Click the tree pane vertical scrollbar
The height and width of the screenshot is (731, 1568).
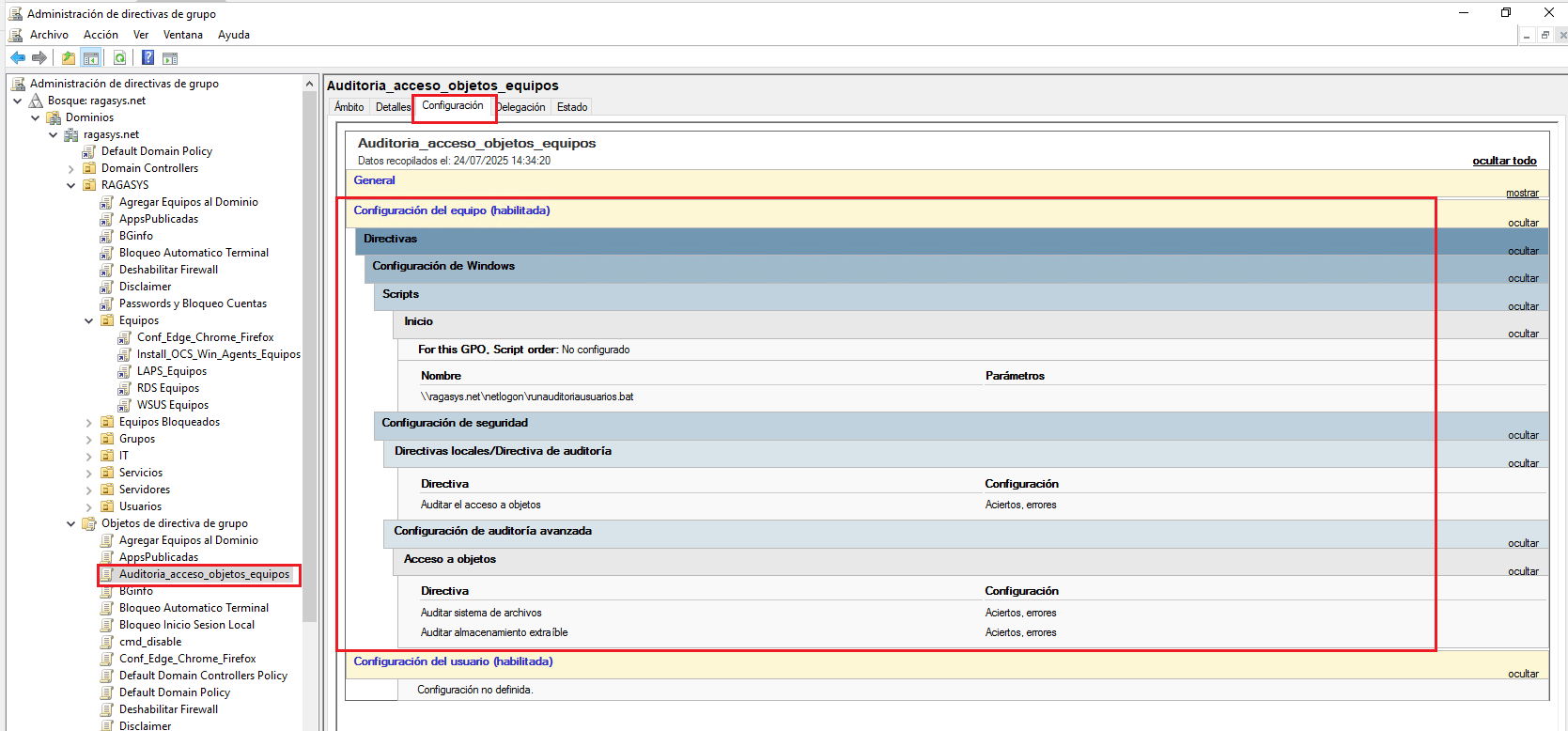pyautogui.click(x=309, y=357)
